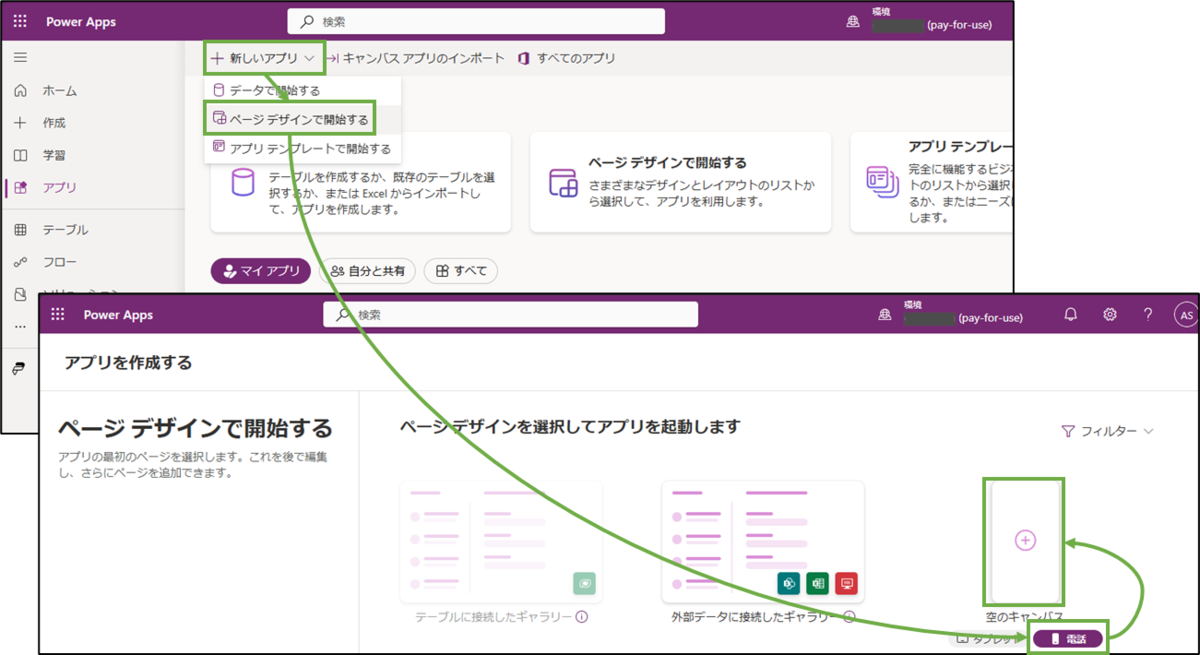Collapse the hamburger navigation menu
Screen dimensions: 1200x655
tap(20, 58)
